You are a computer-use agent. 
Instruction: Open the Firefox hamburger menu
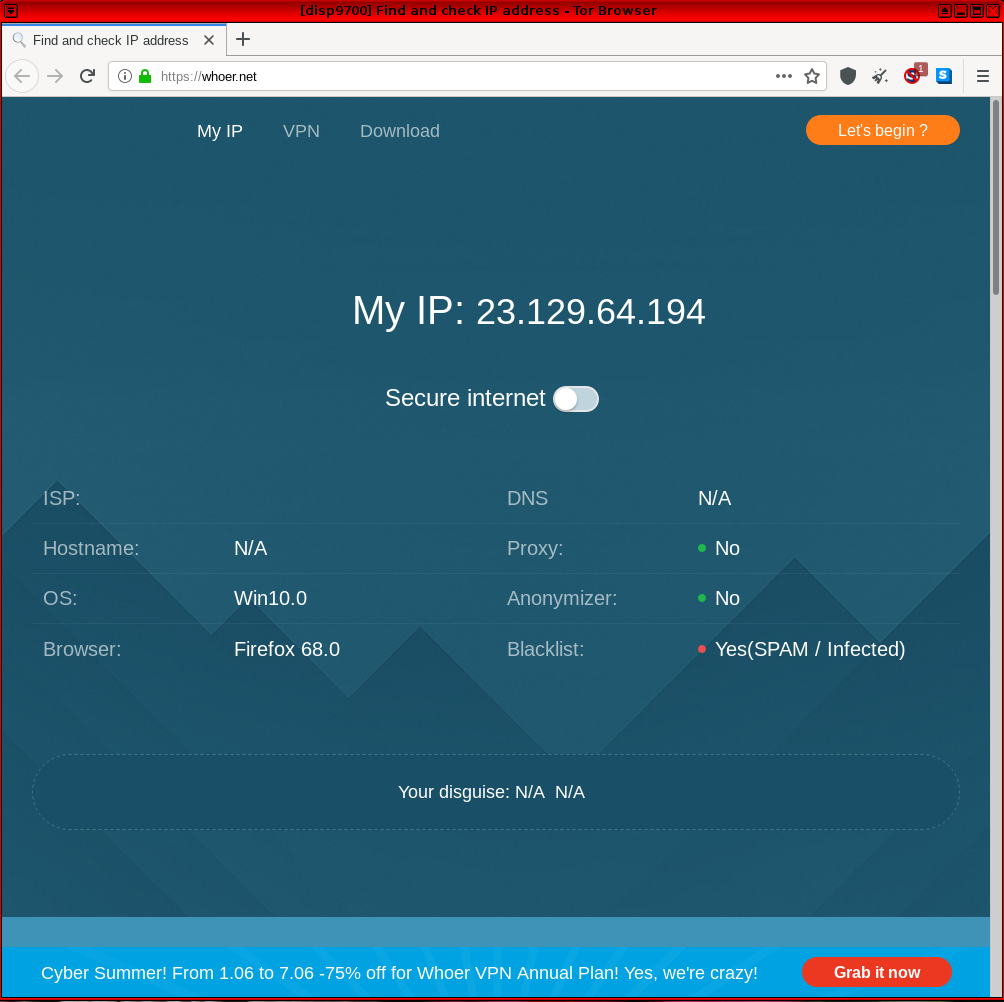click(x=983, y=76)
